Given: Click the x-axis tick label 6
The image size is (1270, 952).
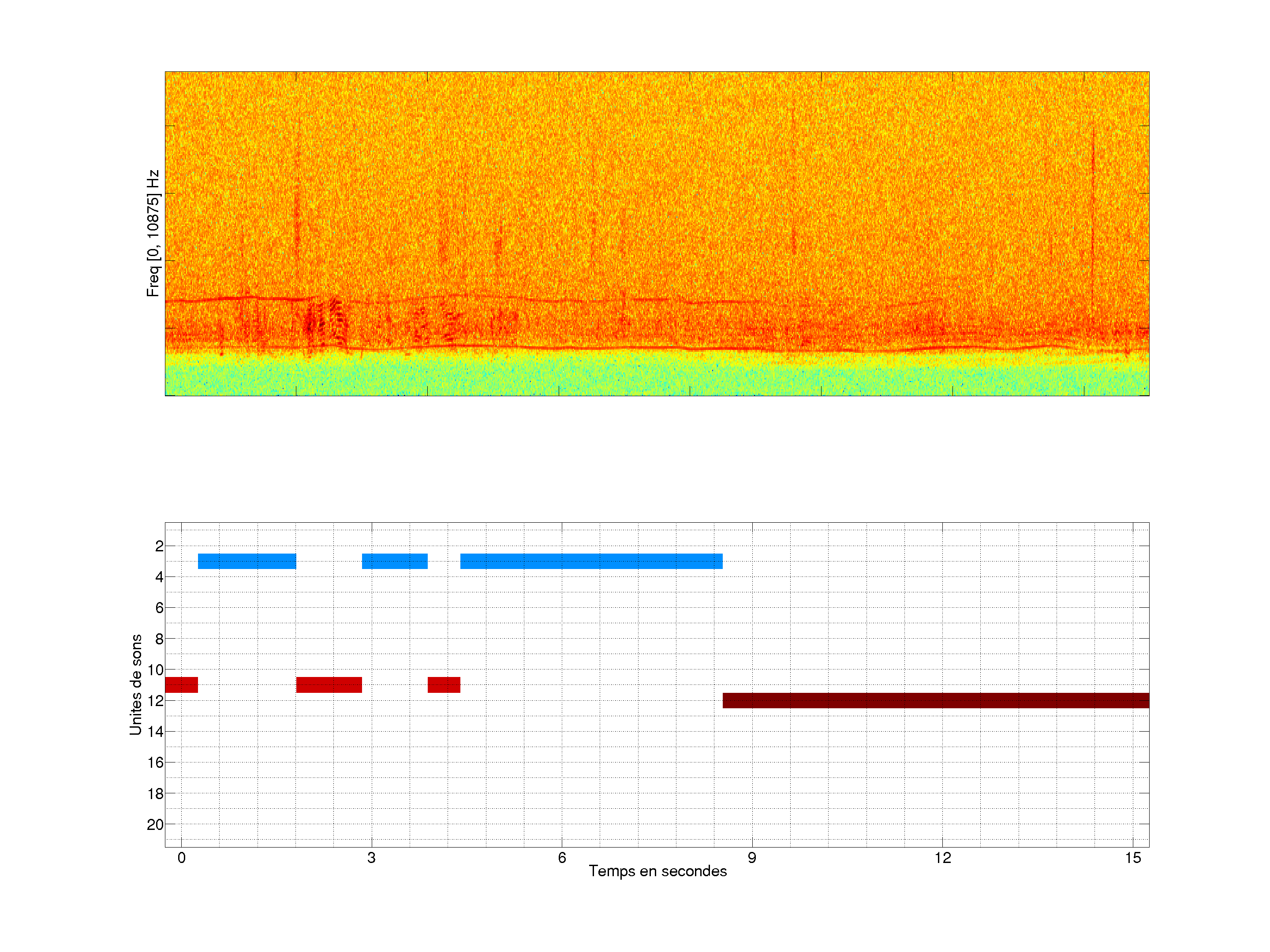Looking at the screenshot, I should [x=561, y=858].
